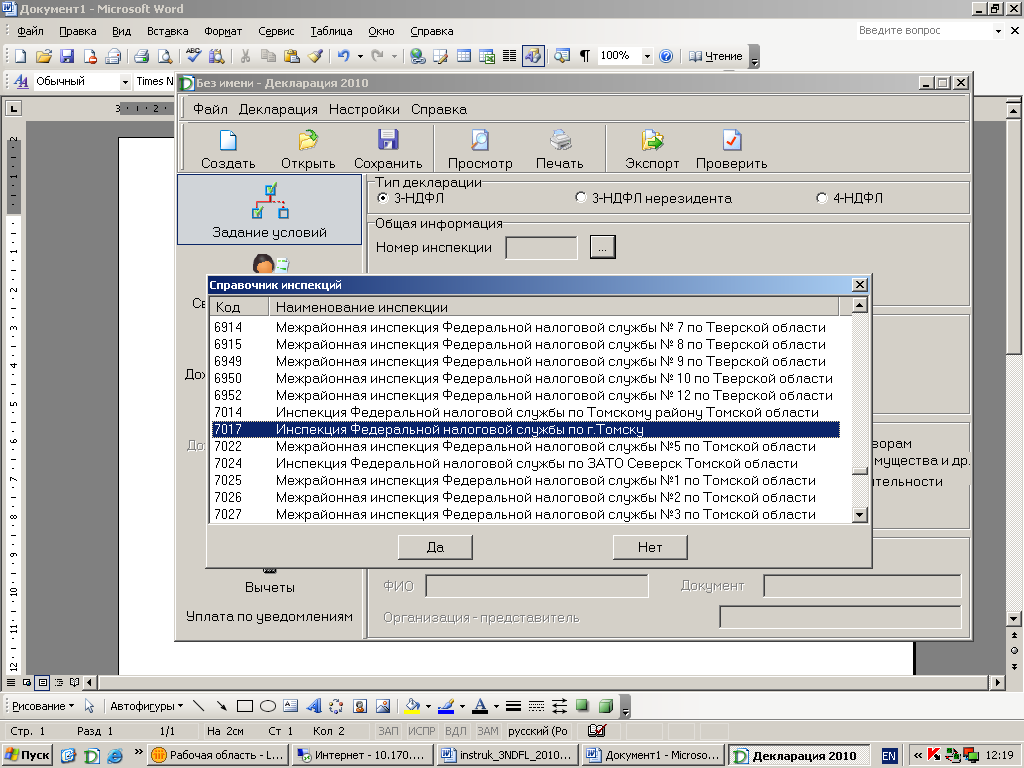
Task: Select the Задание условий section
Action: (x=269, y=210)
